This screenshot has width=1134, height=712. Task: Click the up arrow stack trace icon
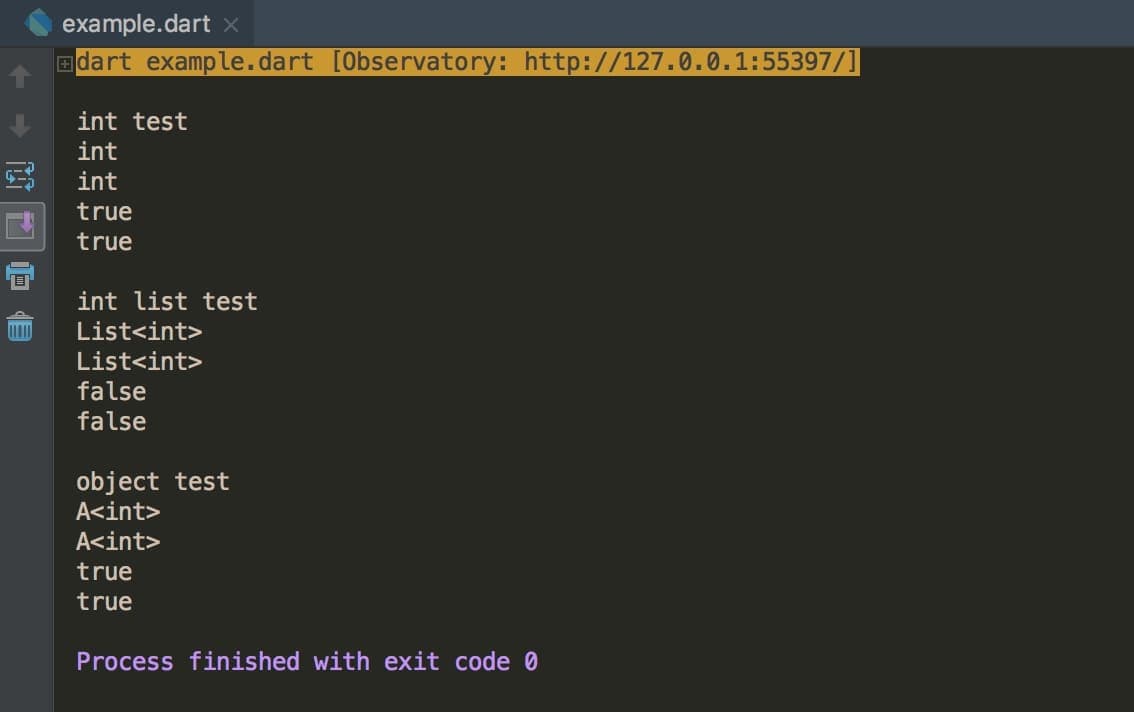pyautogui.click(x=20, y=76)
